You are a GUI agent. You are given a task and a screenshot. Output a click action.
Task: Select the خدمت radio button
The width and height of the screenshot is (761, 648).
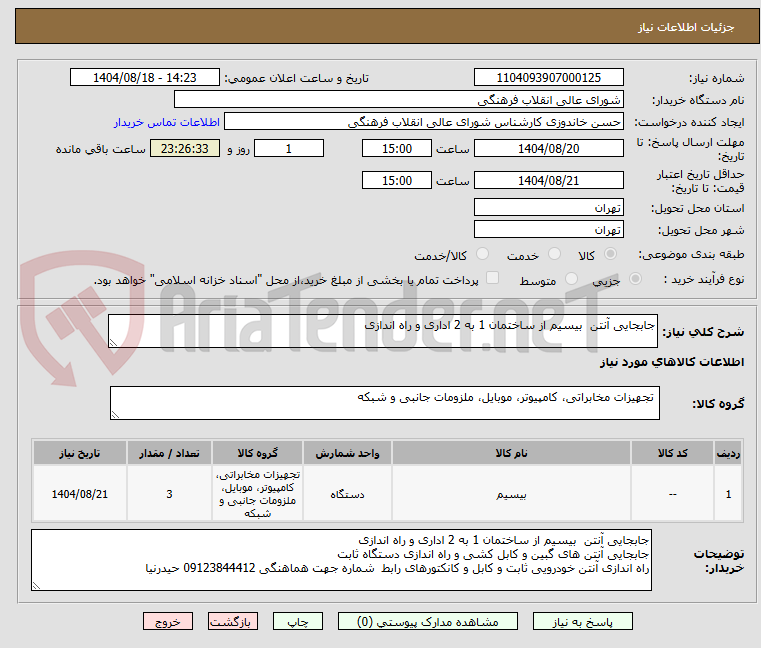pyautogui.click(x=554, y=254)
